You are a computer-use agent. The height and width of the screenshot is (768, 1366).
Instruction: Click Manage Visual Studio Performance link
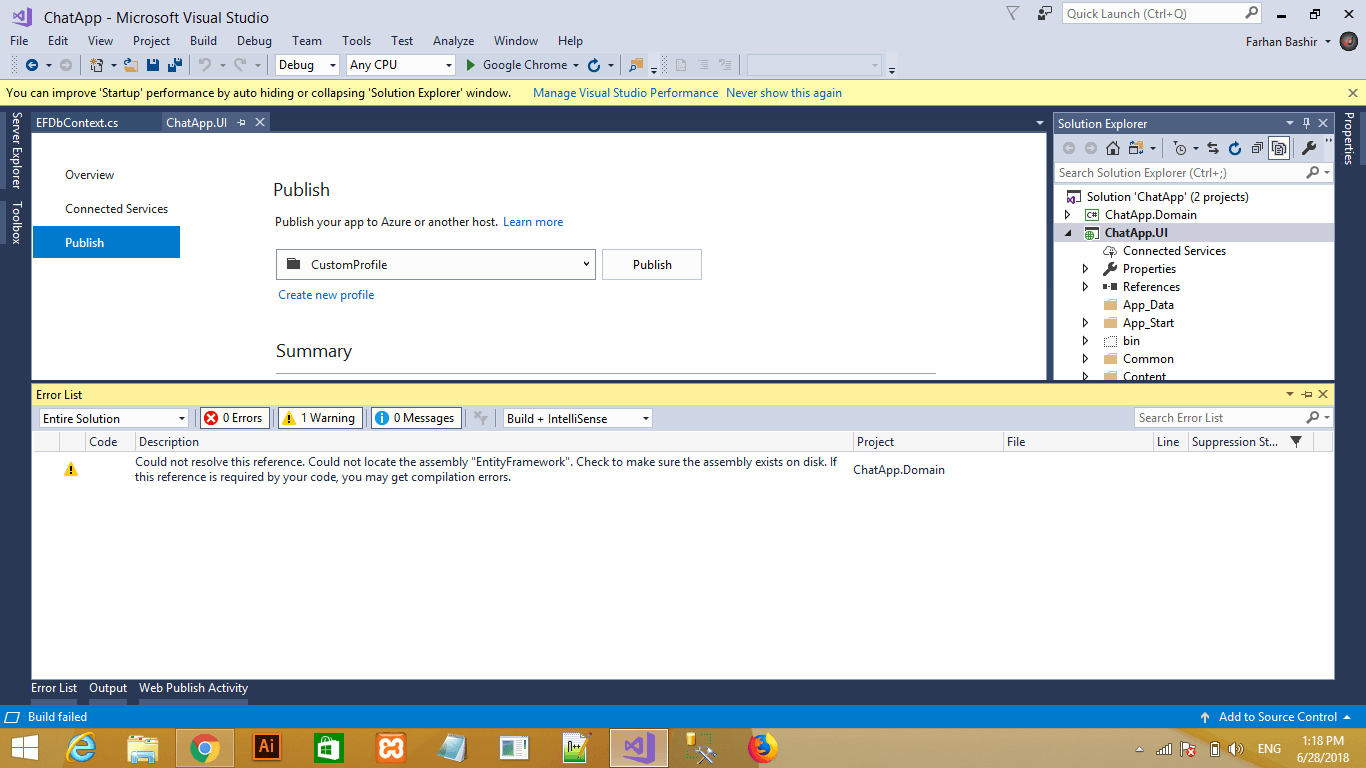(x=625, y=93)
